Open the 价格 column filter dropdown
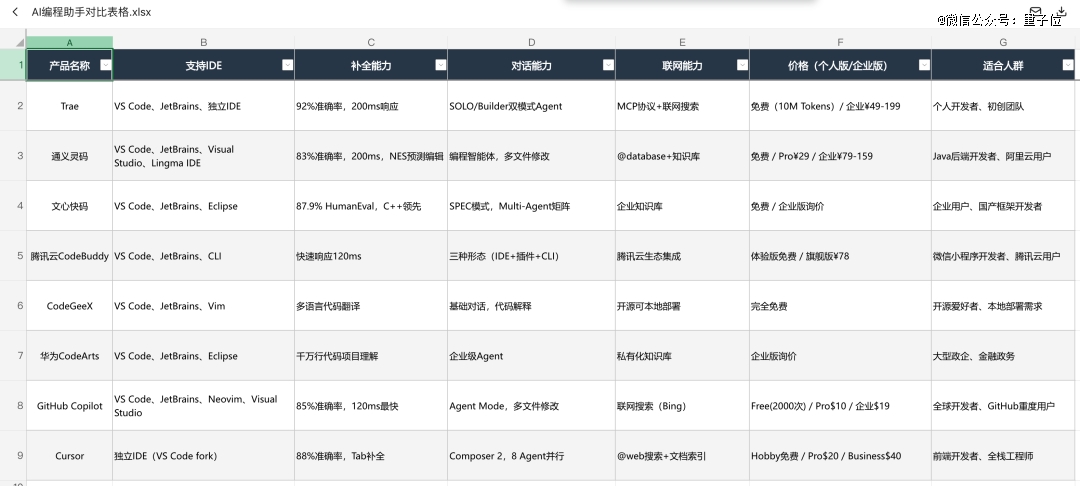Screen dimensions: 1080x486 [924, 65]
